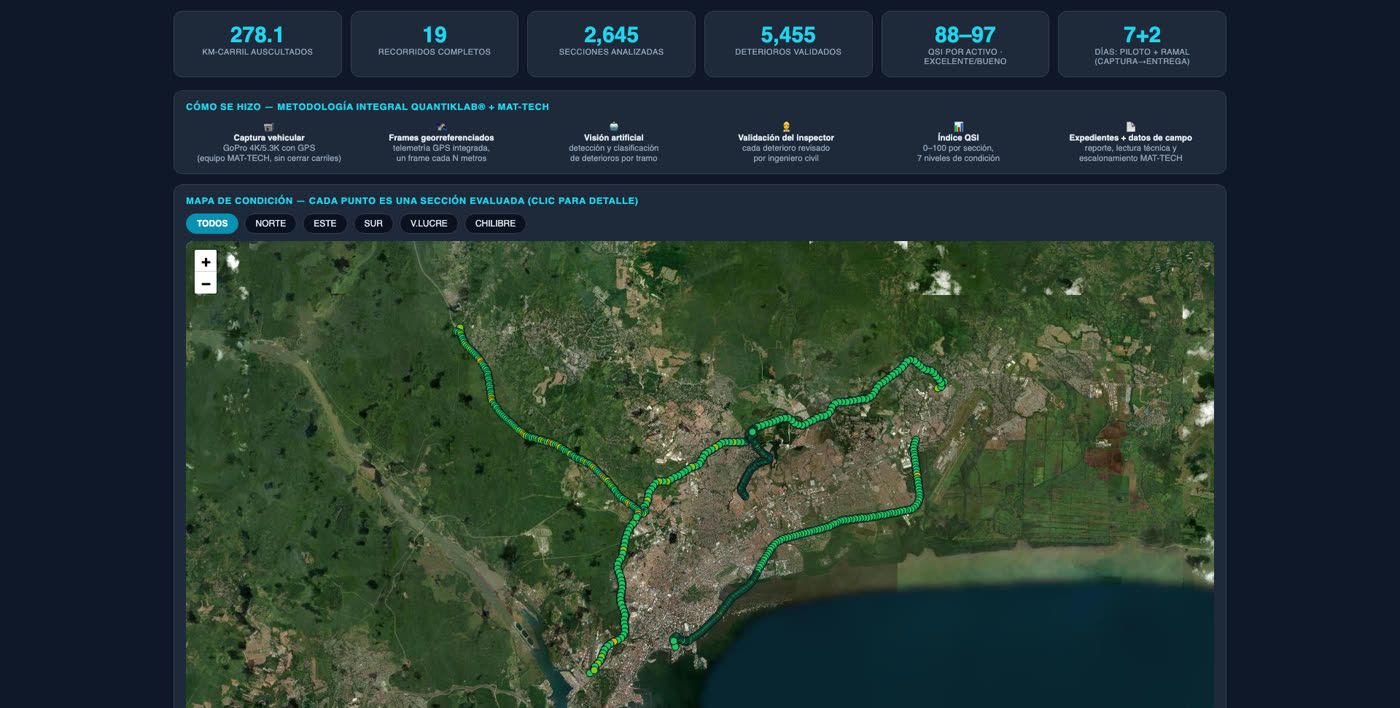Click the 278.1 km-carril auscultados card
Image resolution: width=1400 pixels, height=708 pixels.
click(x=257, y=44)
